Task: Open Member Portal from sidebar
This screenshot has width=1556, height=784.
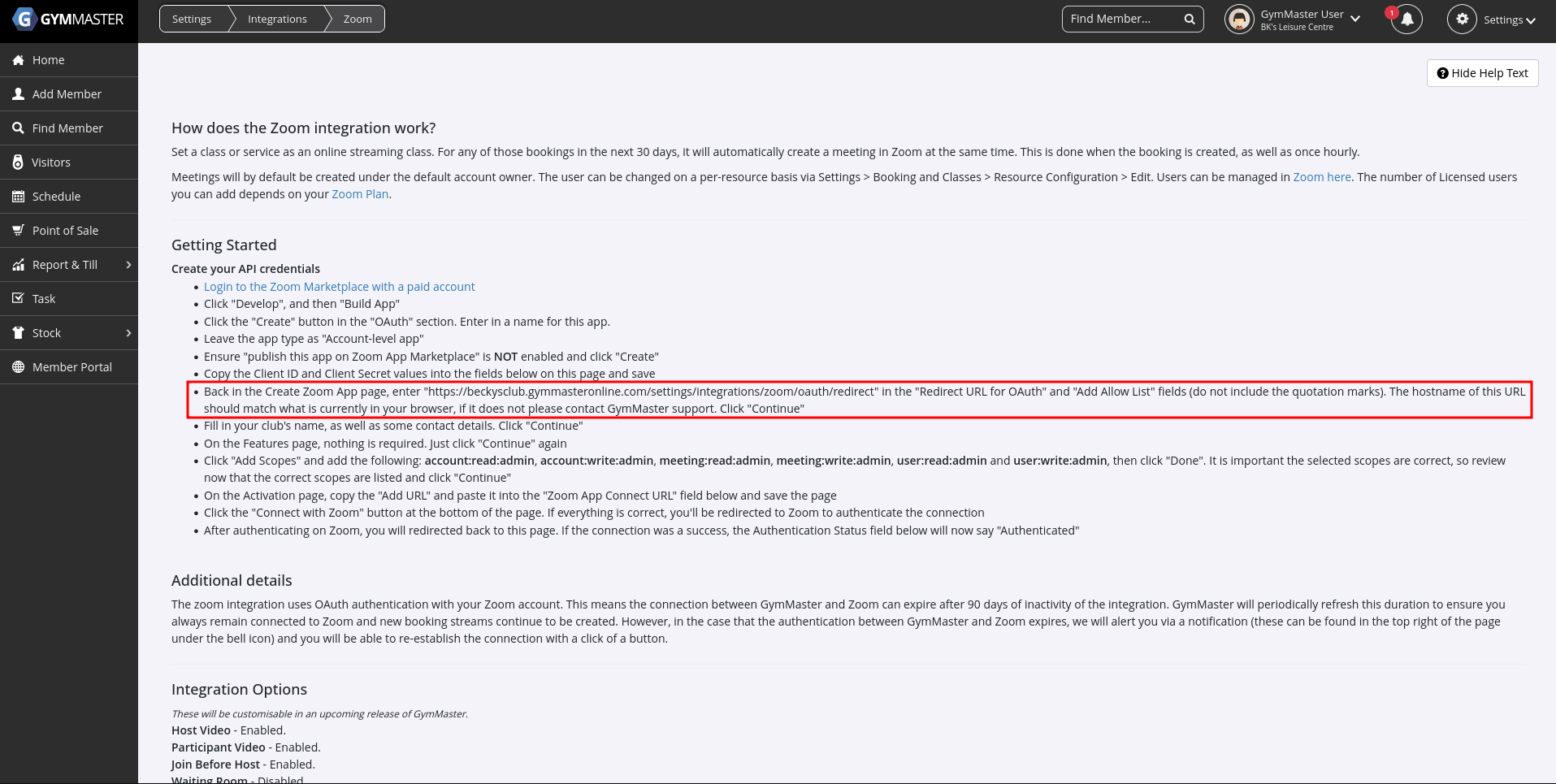Action: click(72, 367)
